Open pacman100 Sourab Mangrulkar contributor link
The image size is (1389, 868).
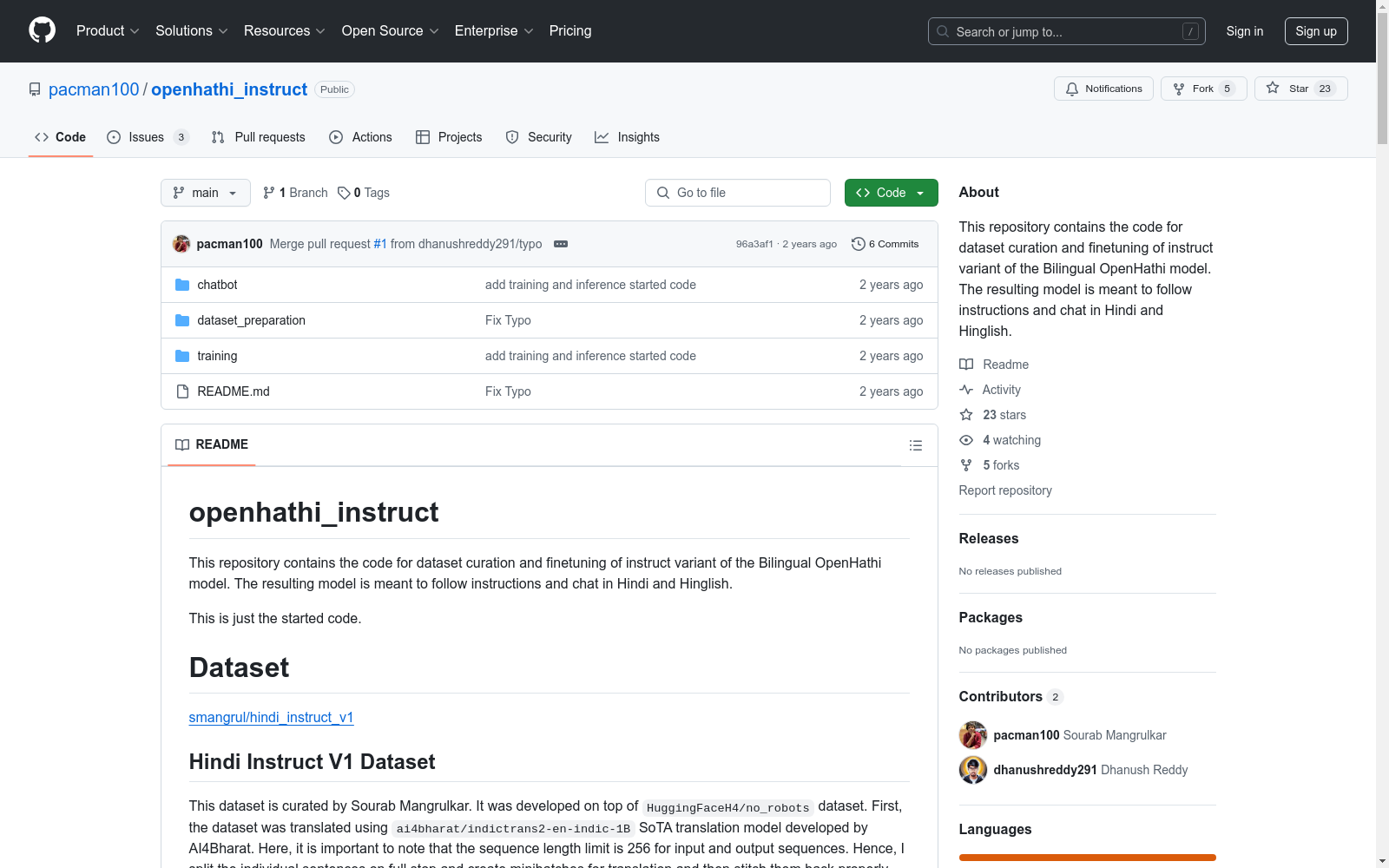coord(1080,735)
